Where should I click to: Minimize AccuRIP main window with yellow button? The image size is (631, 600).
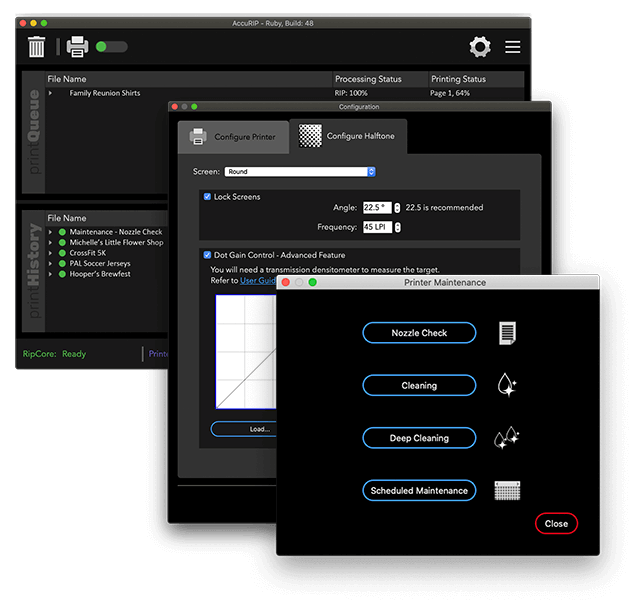[33, 23]
